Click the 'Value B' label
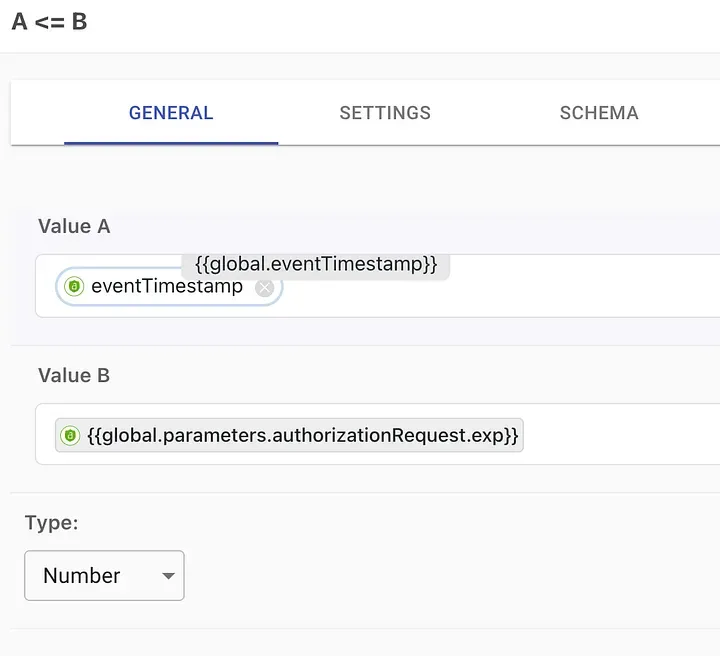720x656 pixels. tap(74, 376)
